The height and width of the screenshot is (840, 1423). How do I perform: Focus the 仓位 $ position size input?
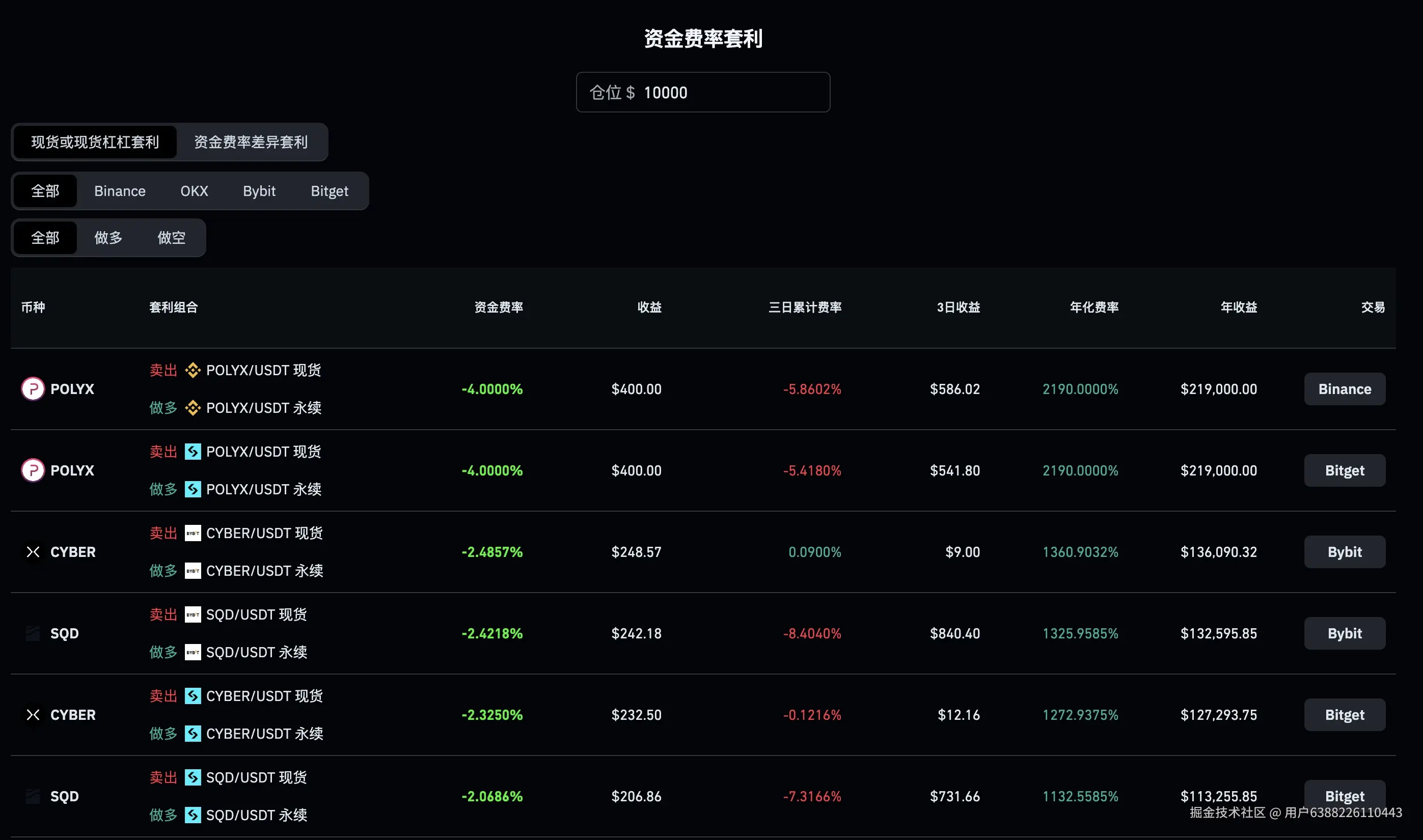[x=703, y=92]
